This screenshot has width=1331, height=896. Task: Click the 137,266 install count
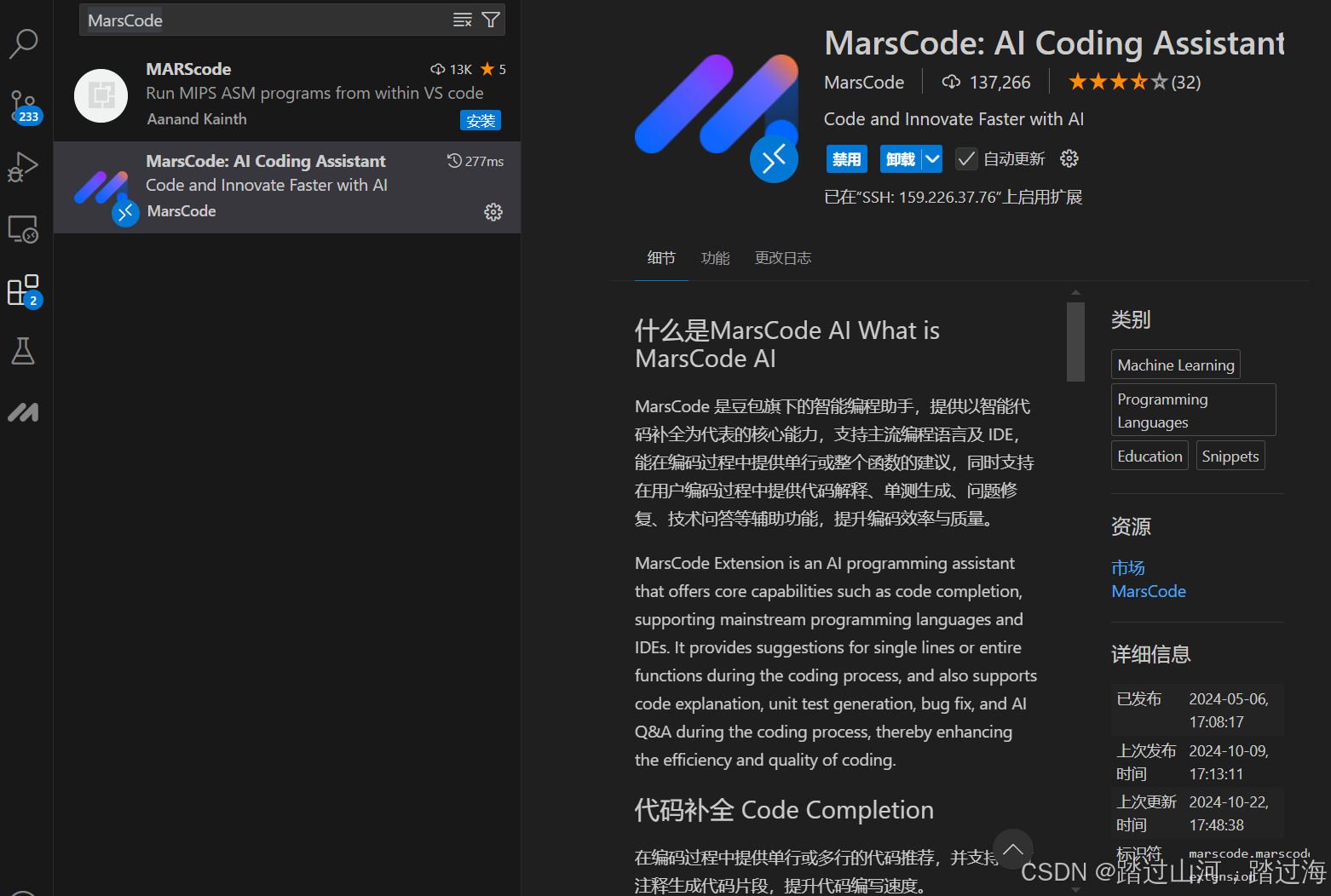coord(986,82)
